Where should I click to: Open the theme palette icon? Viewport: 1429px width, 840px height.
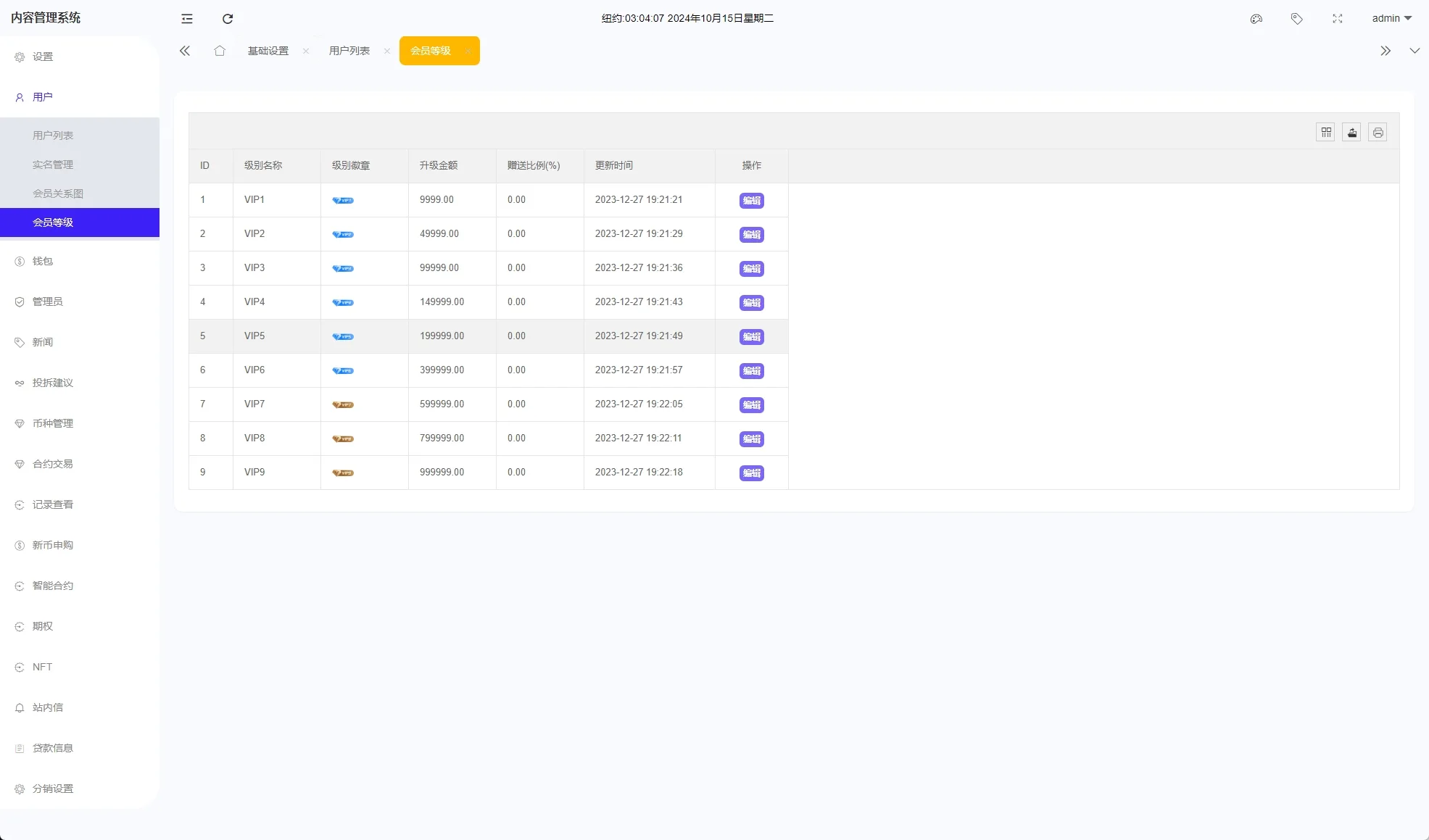(x=1256, y=19)
